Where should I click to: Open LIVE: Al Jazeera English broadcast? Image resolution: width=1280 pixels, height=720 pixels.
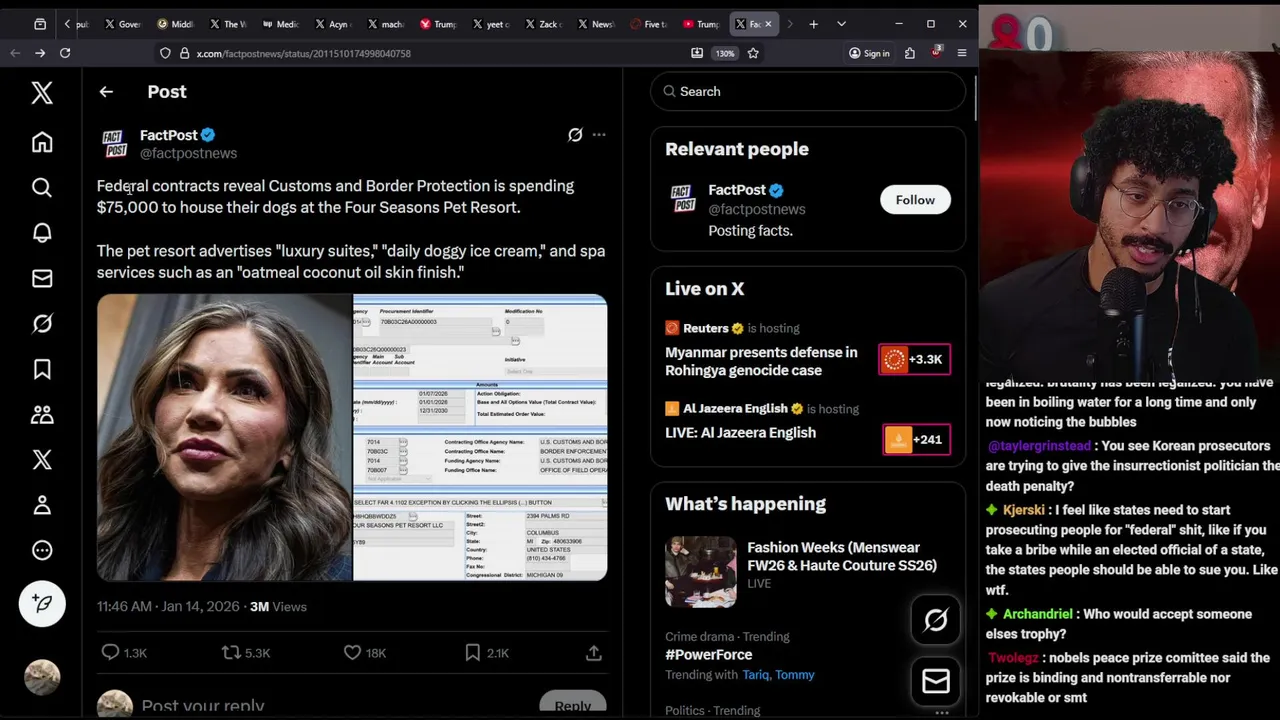point(740,433)
